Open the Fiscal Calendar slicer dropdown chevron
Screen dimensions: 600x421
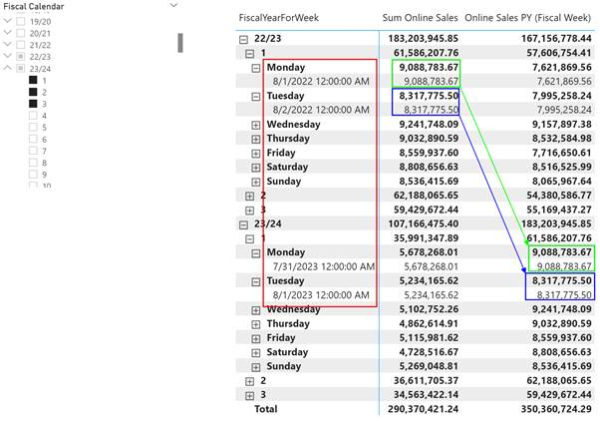click(174, 5)
